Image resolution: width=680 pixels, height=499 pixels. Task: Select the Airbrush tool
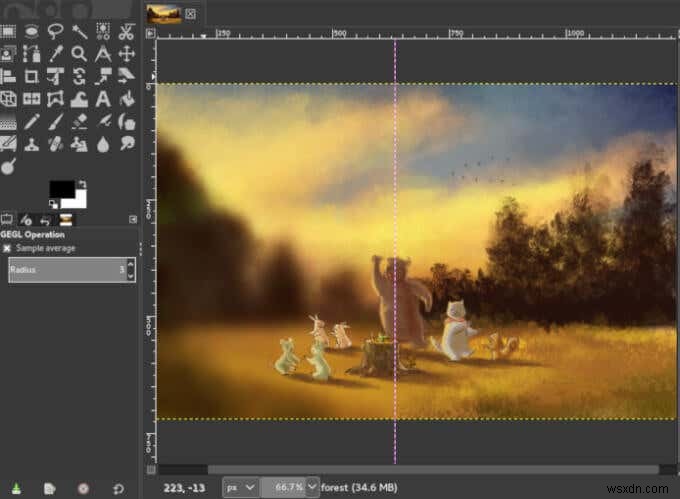pos(103,122)
